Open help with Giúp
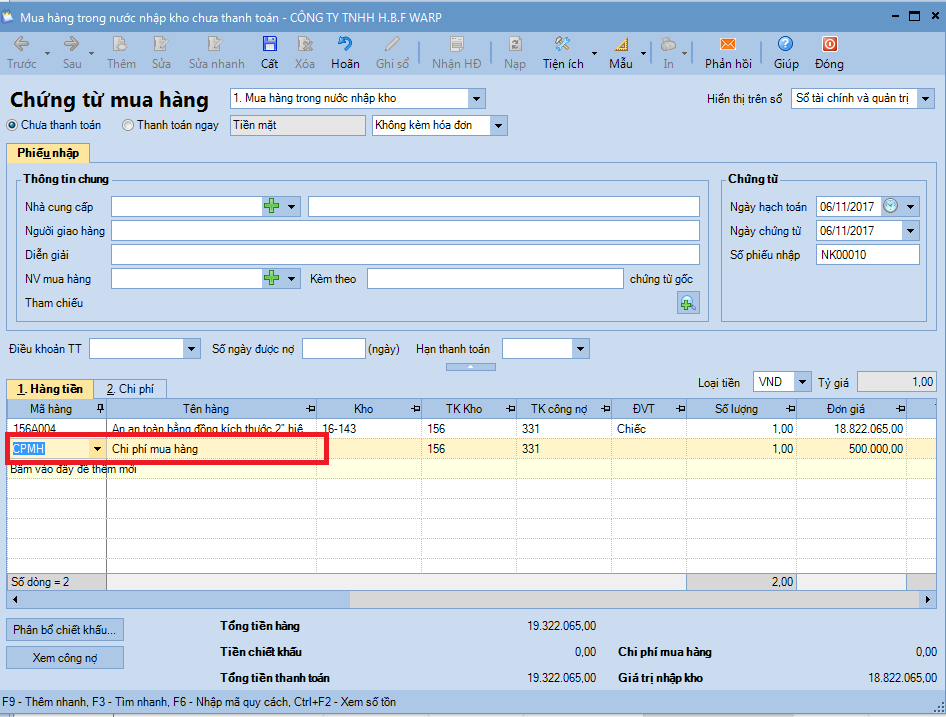 786,53
